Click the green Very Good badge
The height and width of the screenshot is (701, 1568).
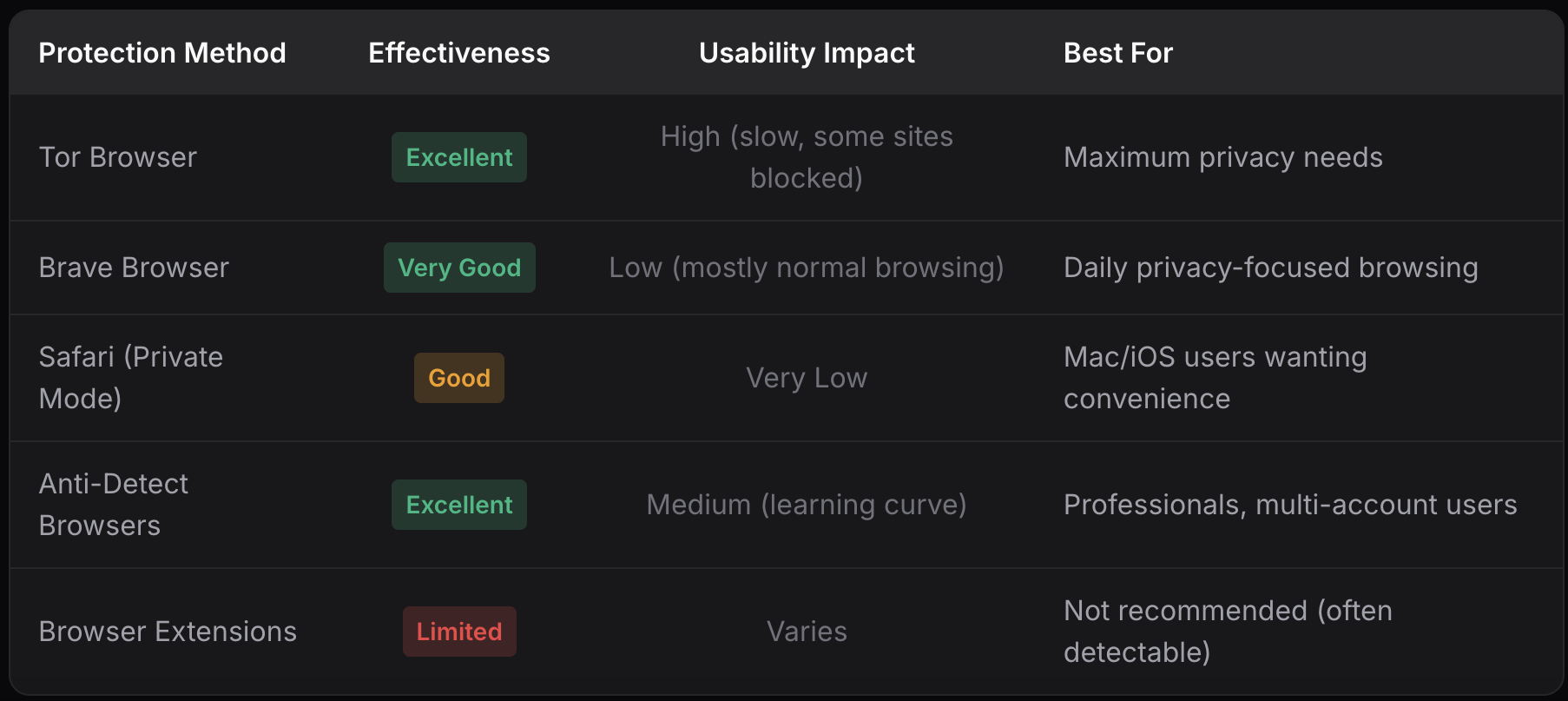[x=458, y=268]
